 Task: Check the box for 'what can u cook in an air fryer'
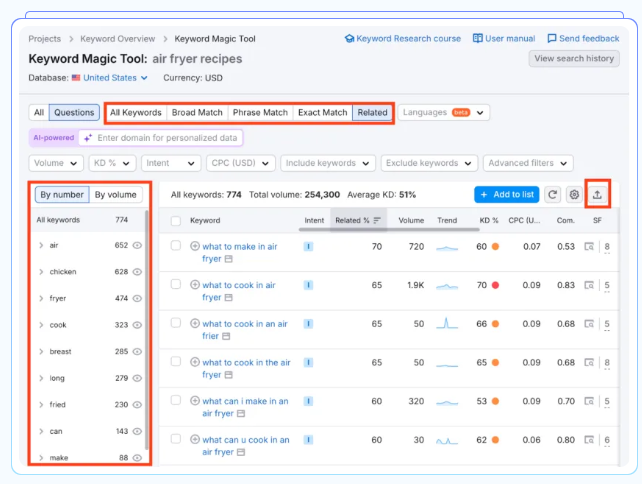click(x=176, y=439)
